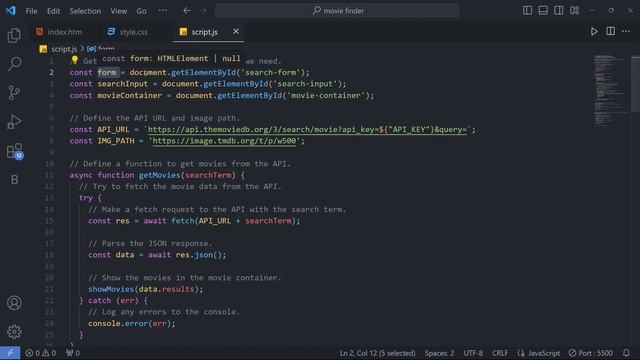This screenshot has height=360, width=640.
Task: Click the forwarded ports status indicator
Action: (73, 353)
